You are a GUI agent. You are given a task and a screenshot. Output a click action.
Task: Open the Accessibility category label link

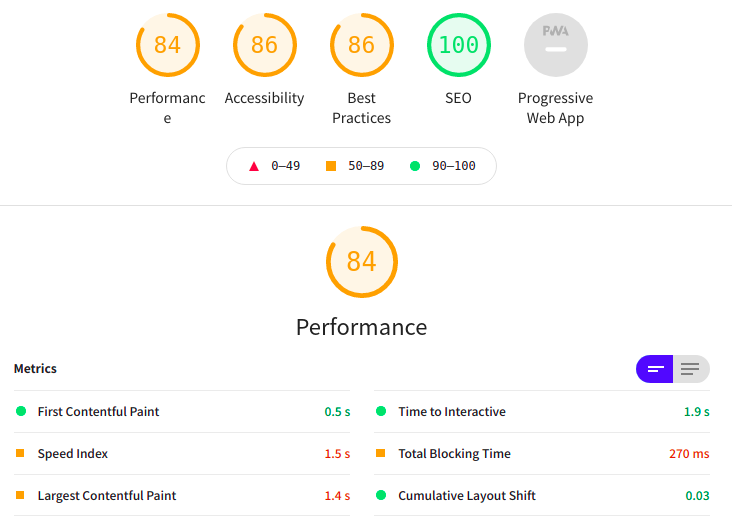point(264,98)
